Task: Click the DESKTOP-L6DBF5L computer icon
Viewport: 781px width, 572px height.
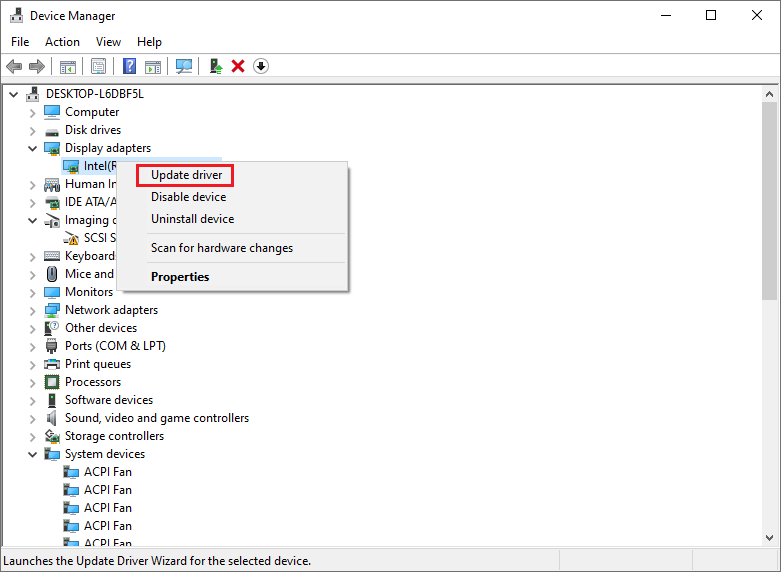Action: pyautogui.click(x=33, y=94)
